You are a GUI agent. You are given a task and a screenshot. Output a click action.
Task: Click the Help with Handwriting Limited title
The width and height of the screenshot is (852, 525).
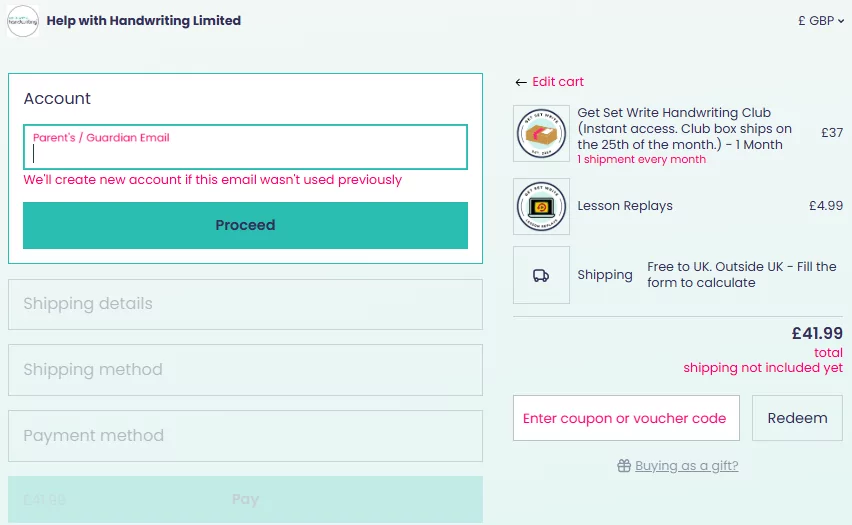point(143,21)
